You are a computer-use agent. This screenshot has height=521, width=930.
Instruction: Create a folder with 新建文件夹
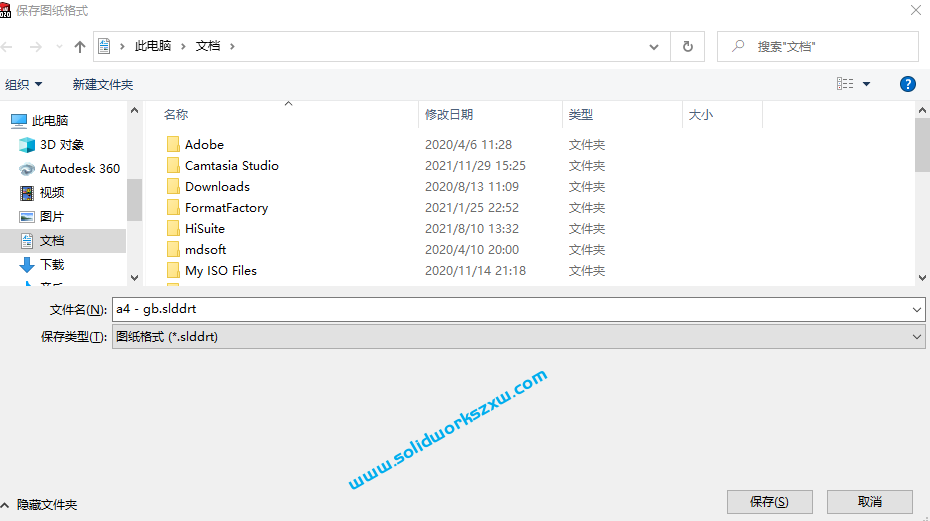pos(103,84)
